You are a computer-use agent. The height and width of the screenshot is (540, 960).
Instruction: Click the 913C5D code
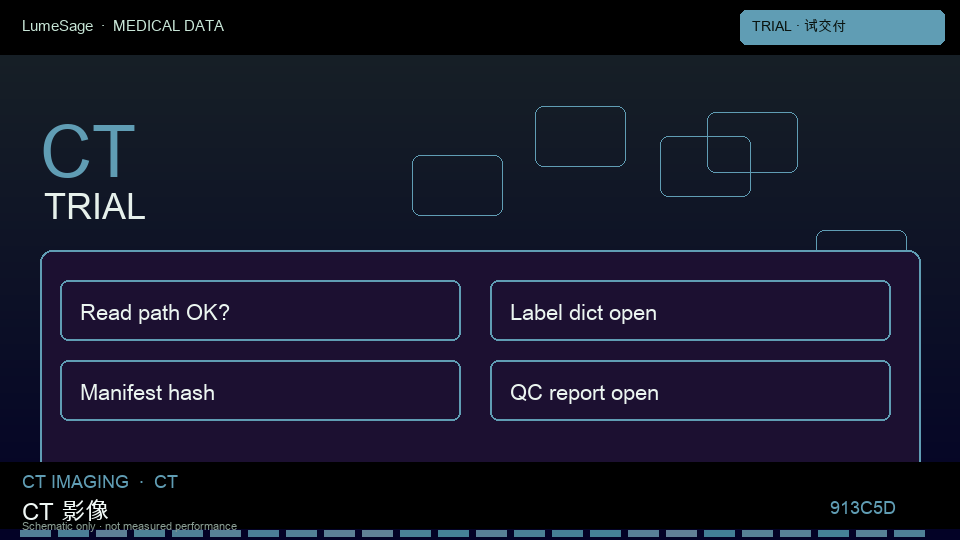pyautogui.click(x=862, y=508)
